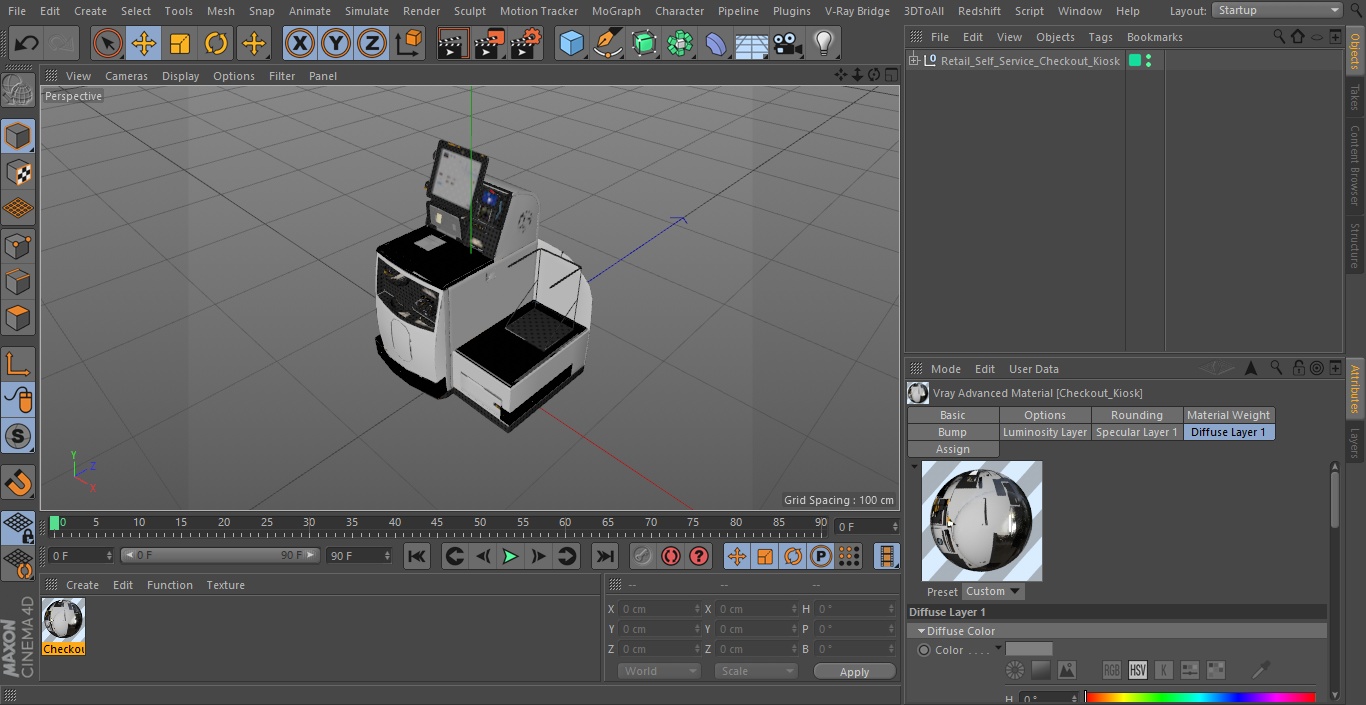Open the Content Browser side tab
1366x705 pixels.
(1354, 164)
